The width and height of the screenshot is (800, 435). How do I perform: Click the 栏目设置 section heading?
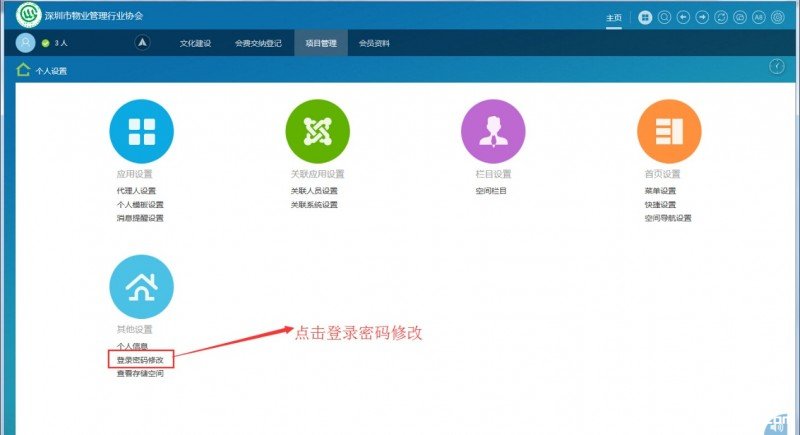pyautogui.click(x=493, y=174)
